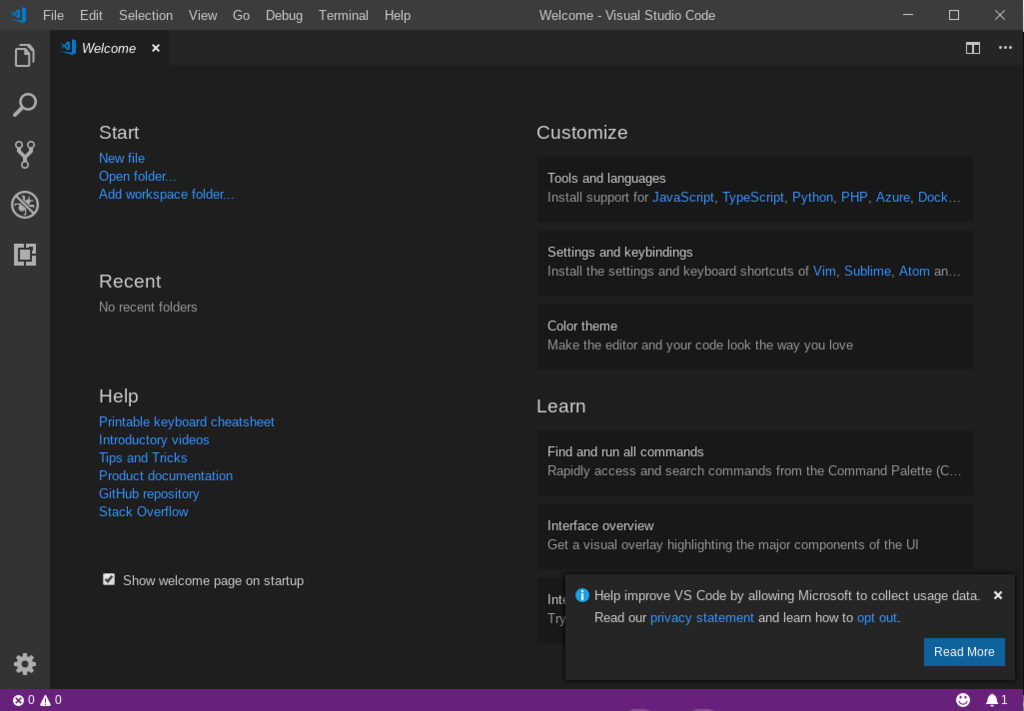Open GitHub repository link
1024x711 pixels.
(149, 494)
